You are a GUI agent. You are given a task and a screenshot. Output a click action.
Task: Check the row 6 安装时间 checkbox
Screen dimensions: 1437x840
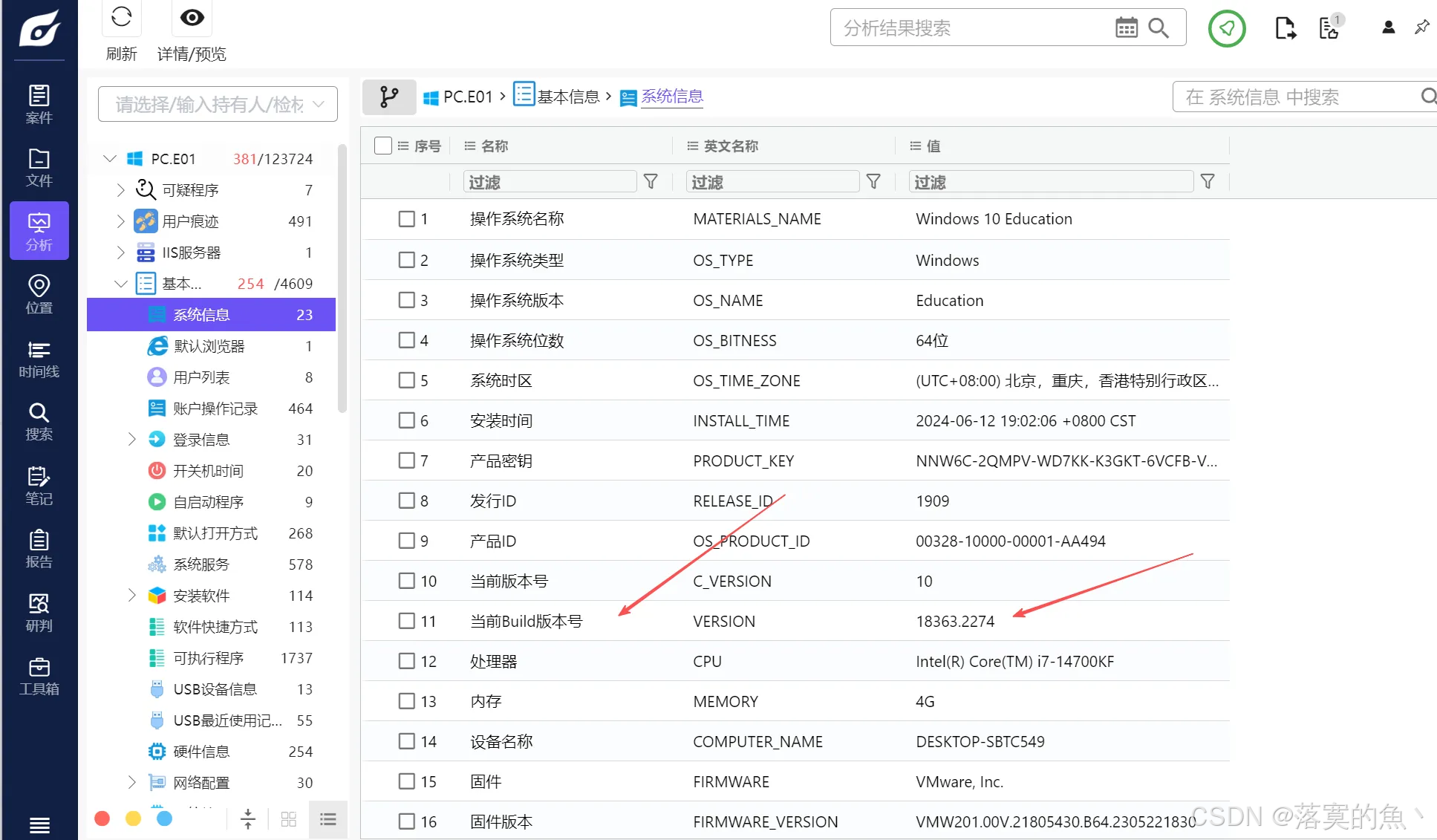coord(407,420)
